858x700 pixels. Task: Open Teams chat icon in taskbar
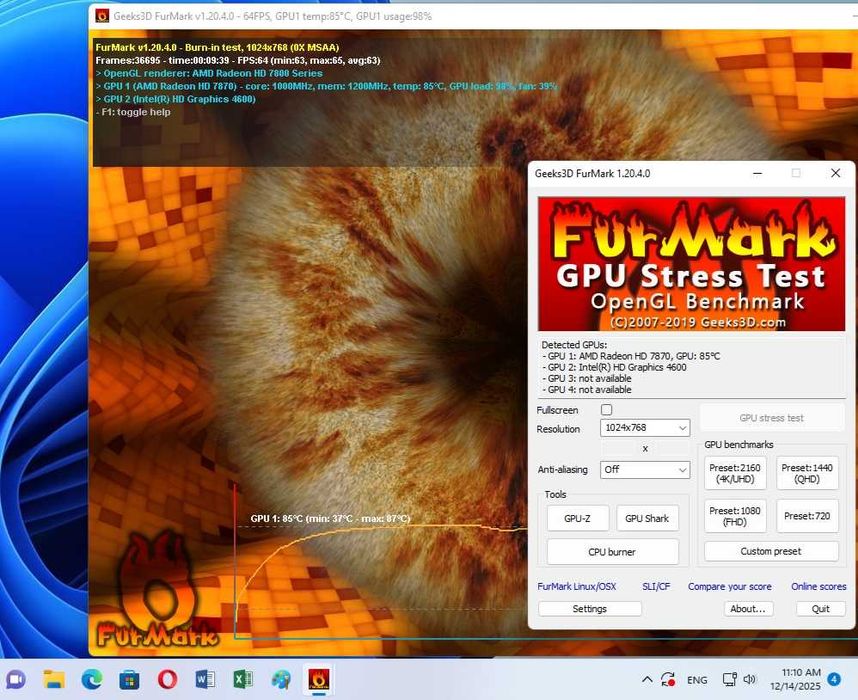(16, 680)
